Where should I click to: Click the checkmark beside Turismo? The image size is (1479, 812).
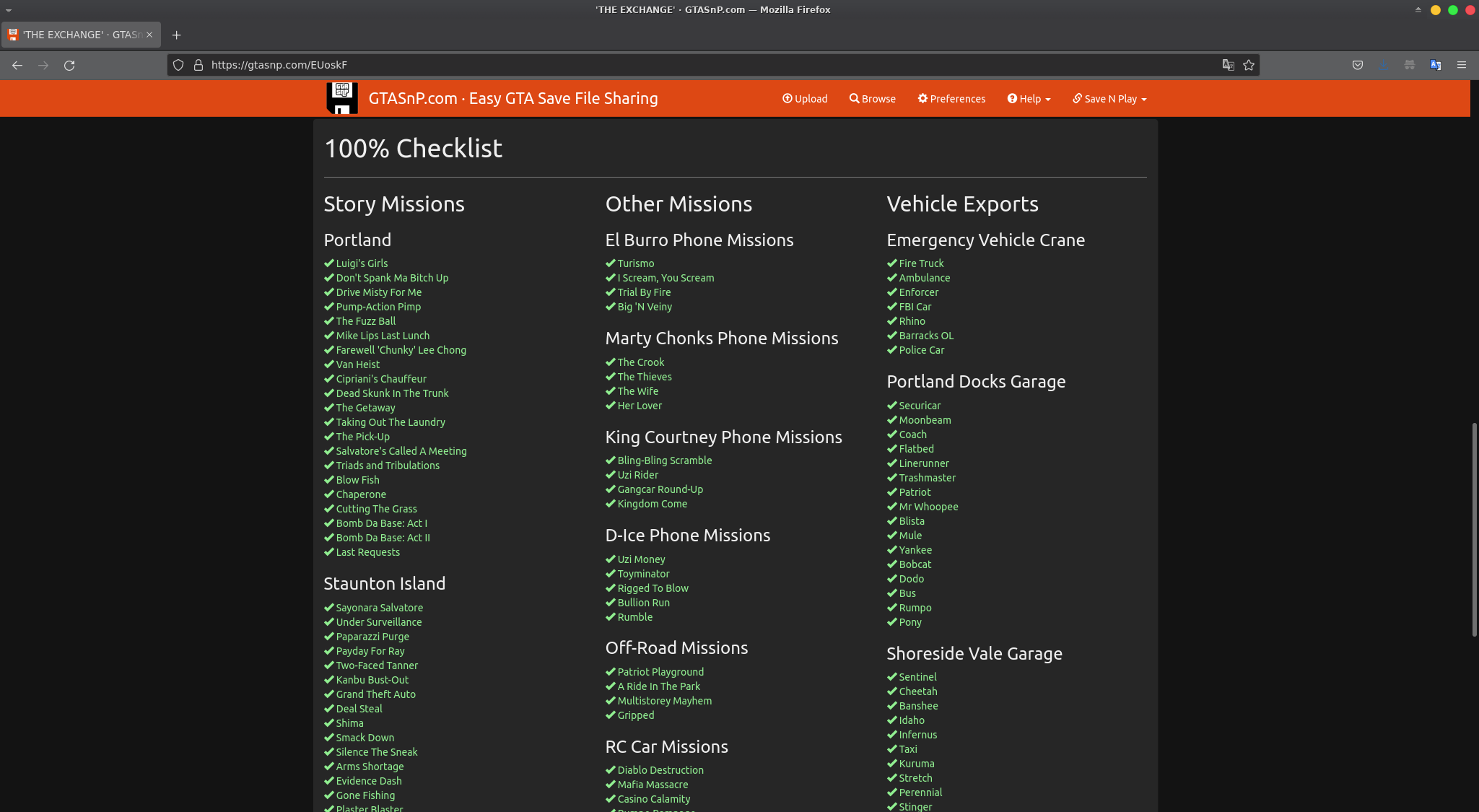coord(611,263)
